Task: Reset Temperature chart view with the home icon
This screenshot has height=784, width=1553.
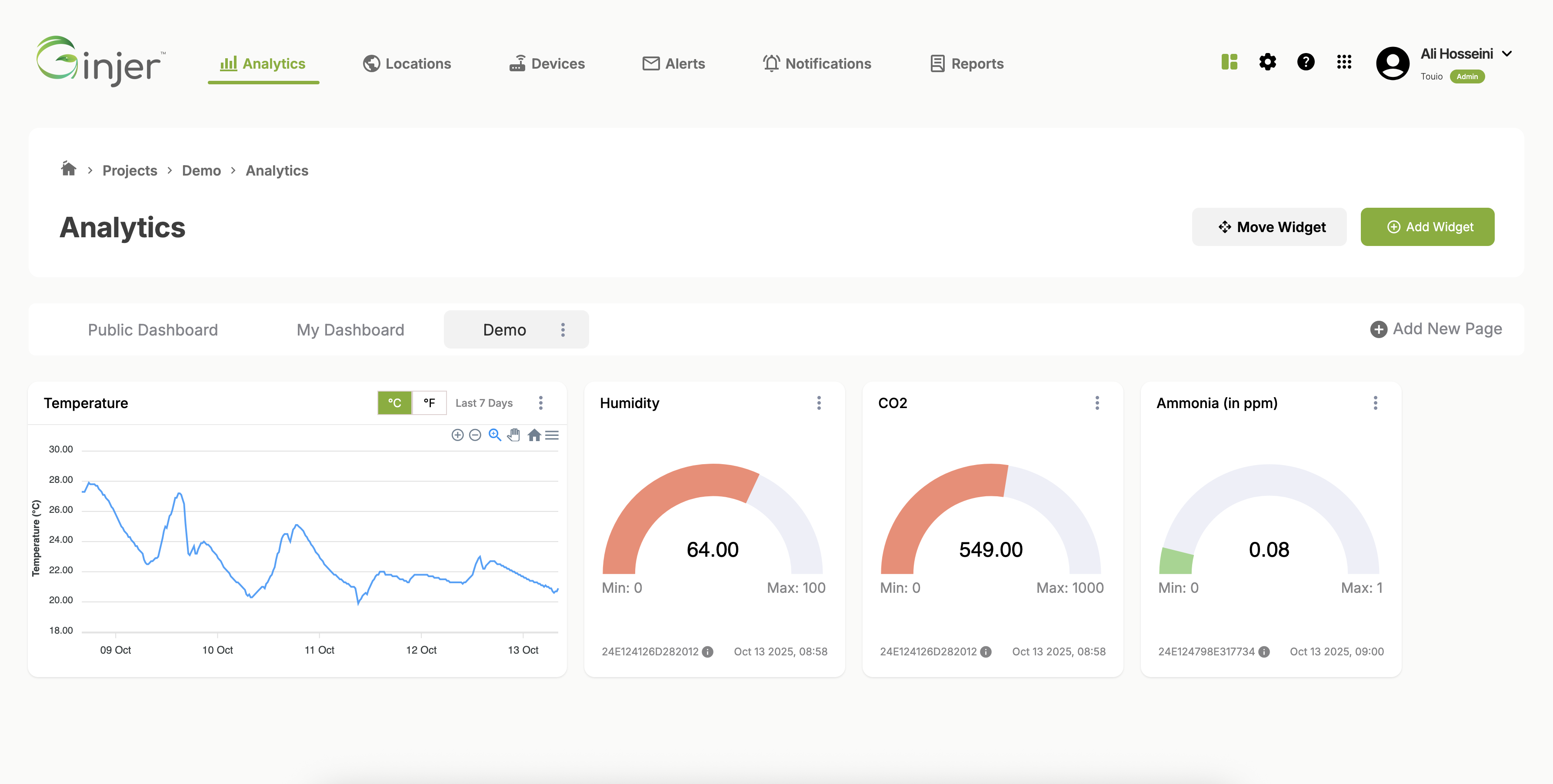Action: (x=534, y=435)
